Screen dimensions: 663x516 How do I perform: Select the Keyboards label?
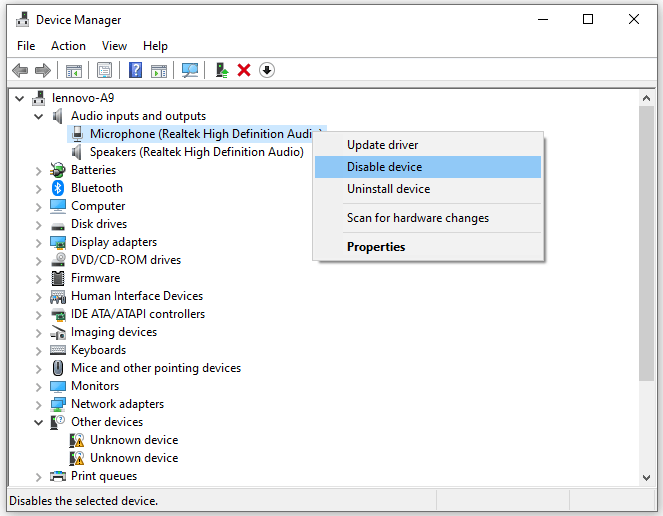coord(99,350)
